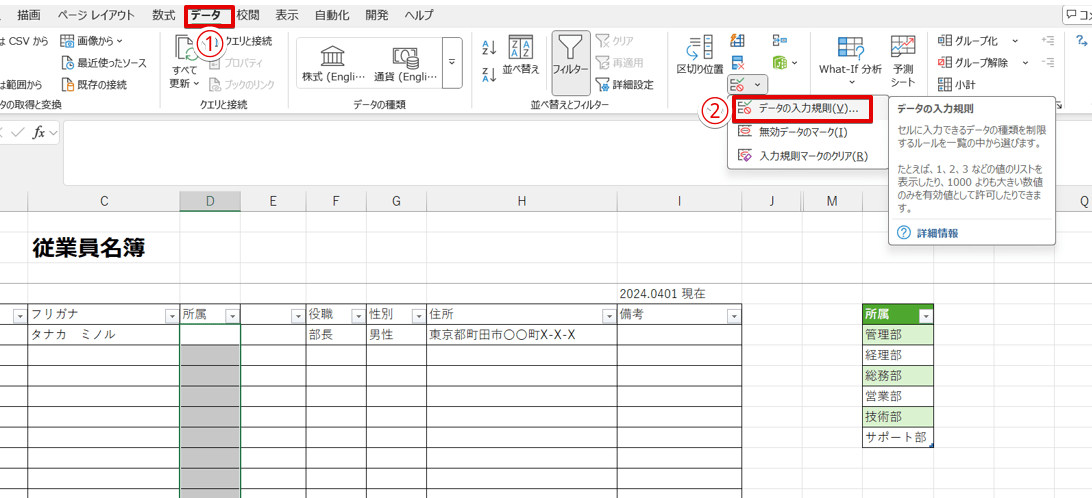Open the フリガナ column filter dropdown
Image resolution: width=1092 pixels, height=498 pixels.
(171, 316)
